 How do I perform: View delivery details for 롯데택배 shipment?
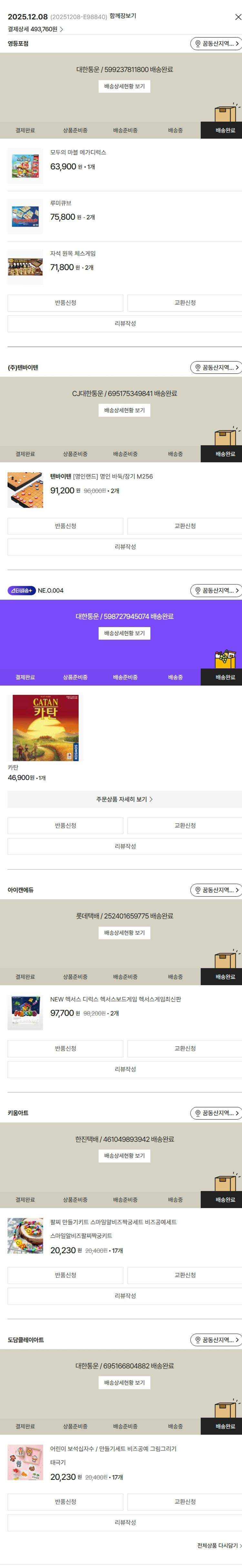click(124, 933)
